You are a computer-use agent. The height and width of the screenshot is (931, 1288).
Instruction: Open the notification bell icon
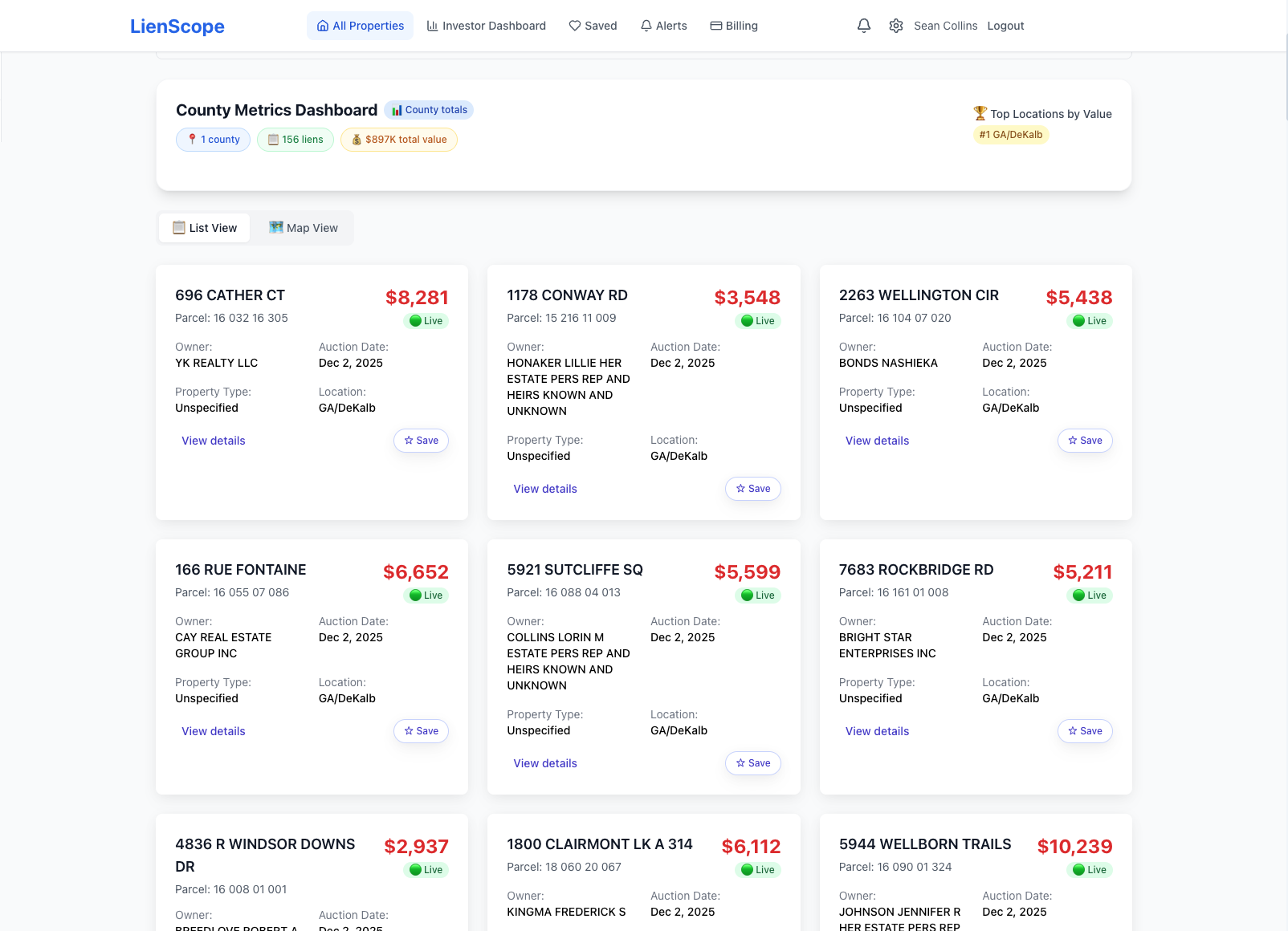[x=862, y=25]
